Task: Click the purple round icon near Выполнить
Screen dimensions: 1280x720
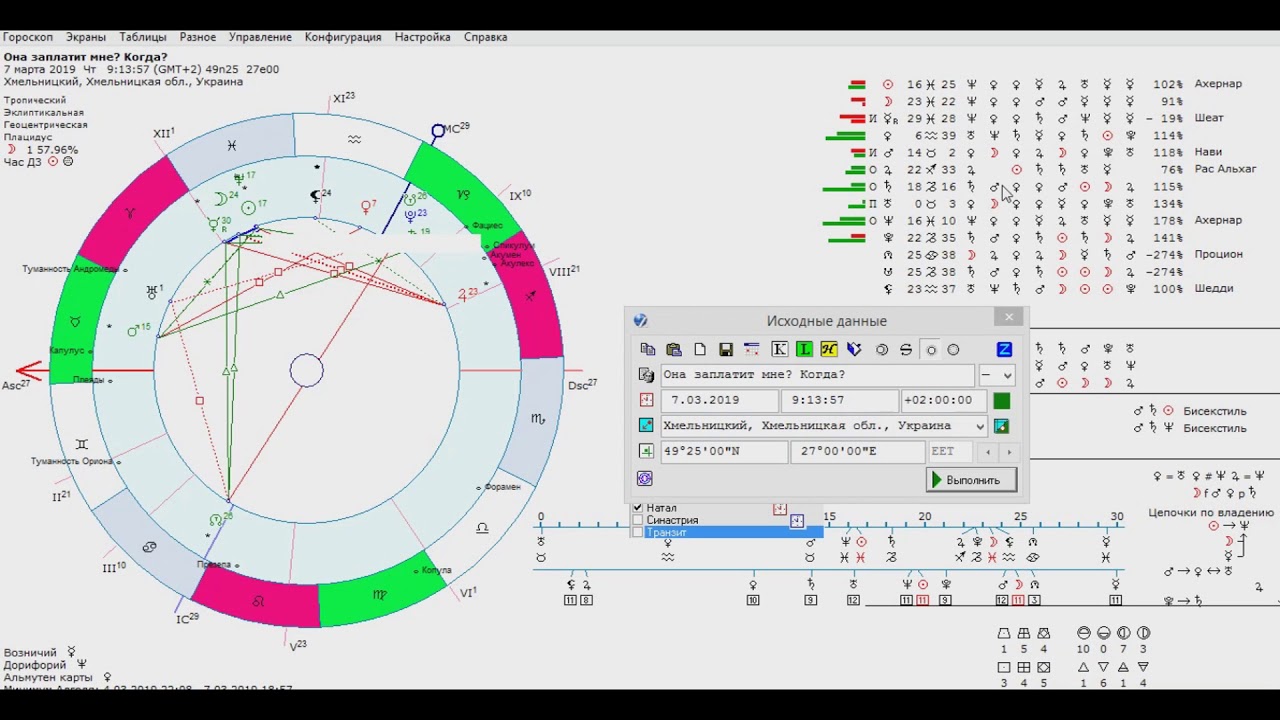Action: pos(645,479)
